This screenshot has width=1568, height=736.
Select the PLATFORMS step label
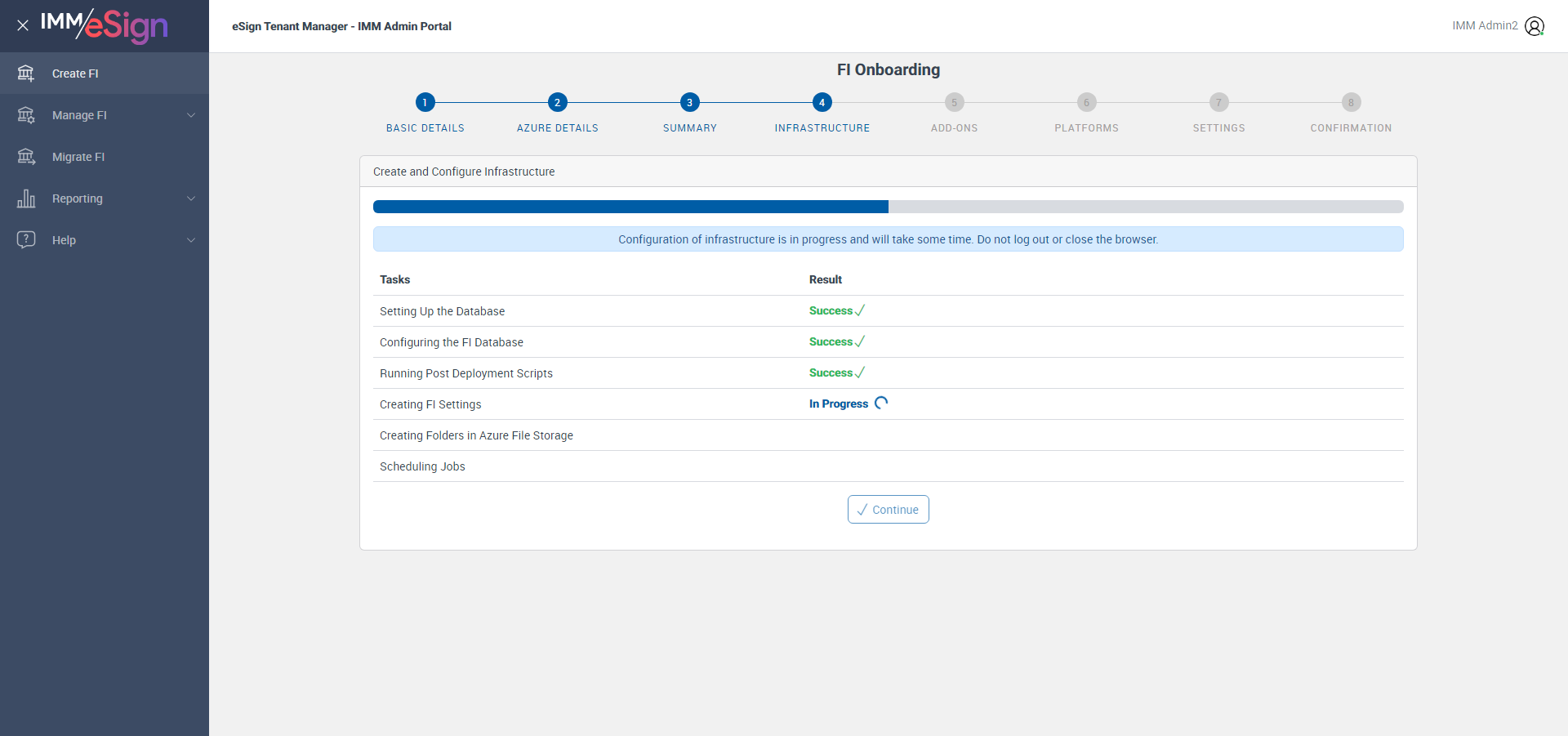1086,128
